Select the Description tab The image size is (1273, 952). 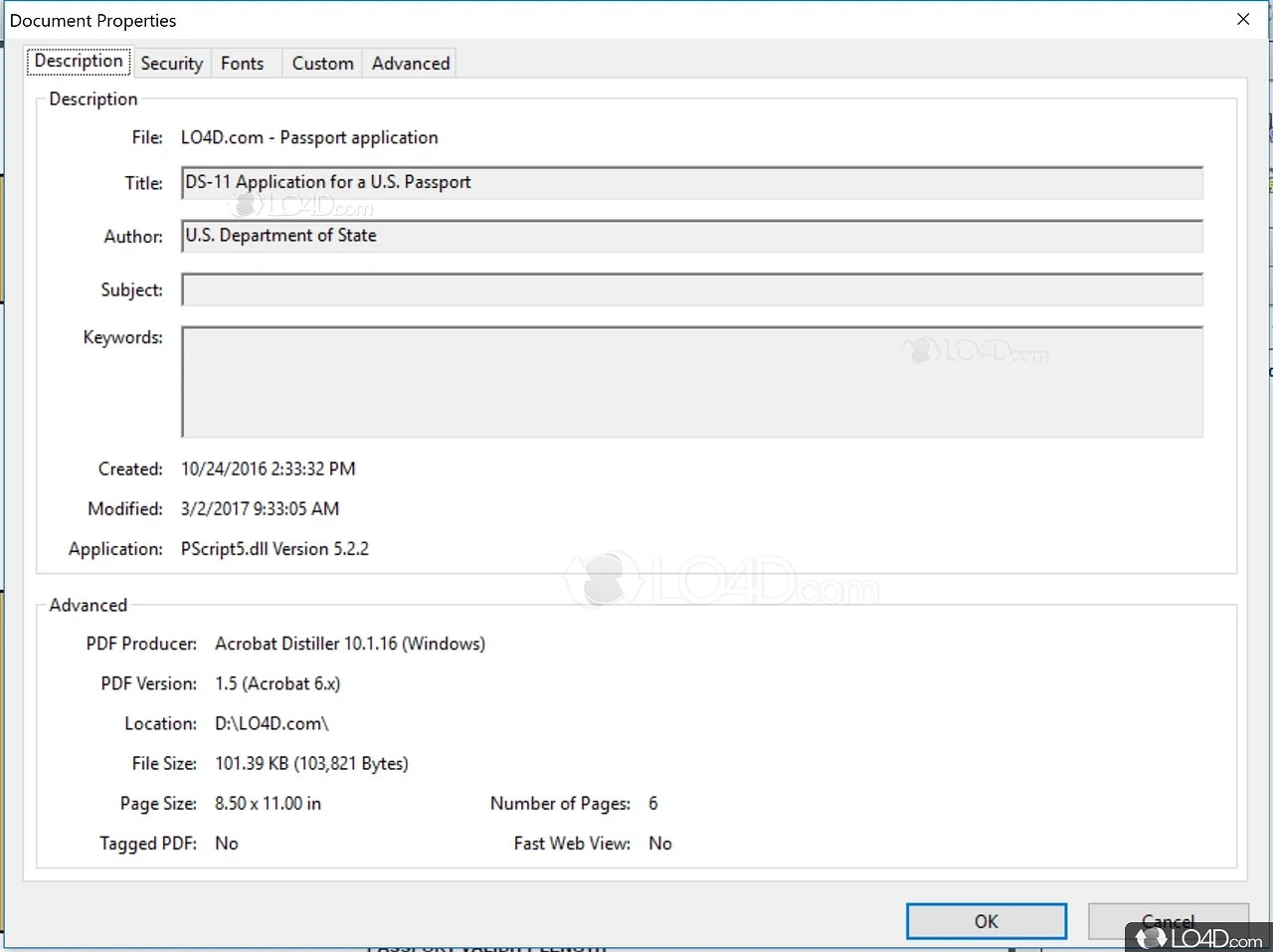[79, 61]
